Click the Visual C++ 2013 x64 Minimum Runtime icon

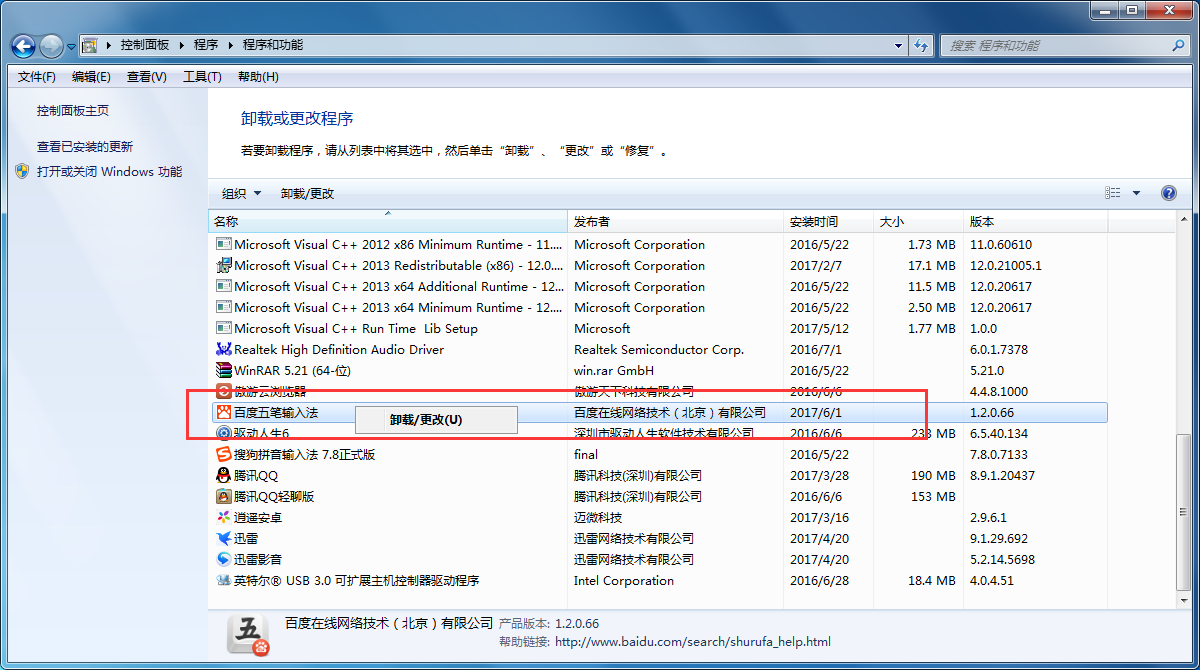224,308
